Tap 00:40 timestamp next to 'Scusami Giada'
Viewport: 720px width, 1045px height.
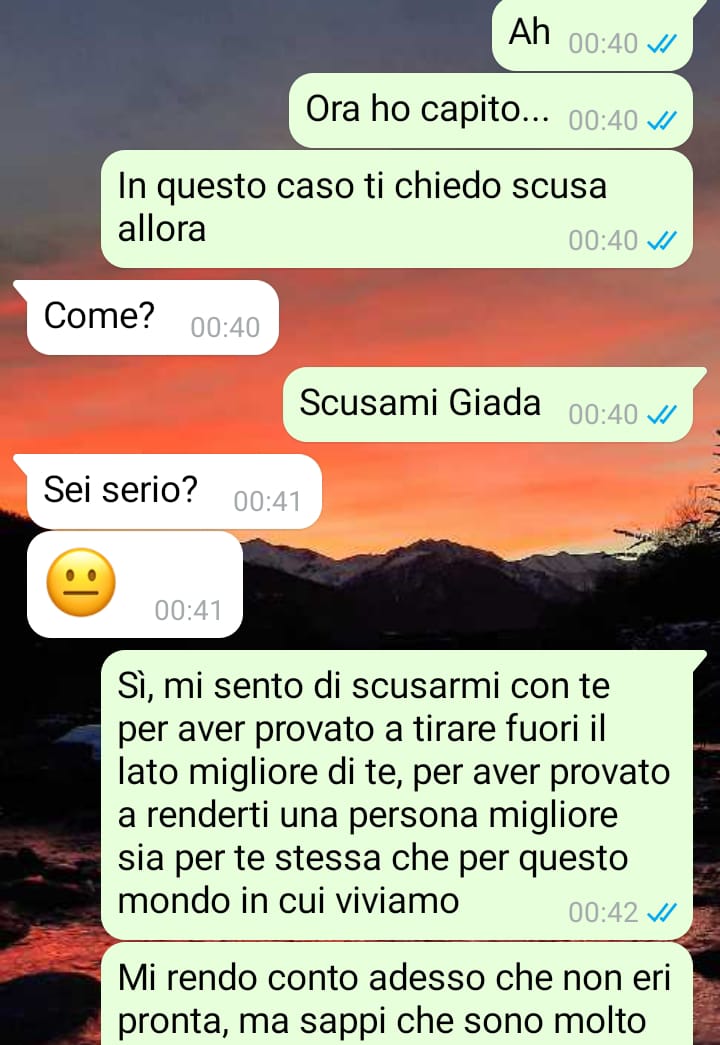click(x=603, y=415)
